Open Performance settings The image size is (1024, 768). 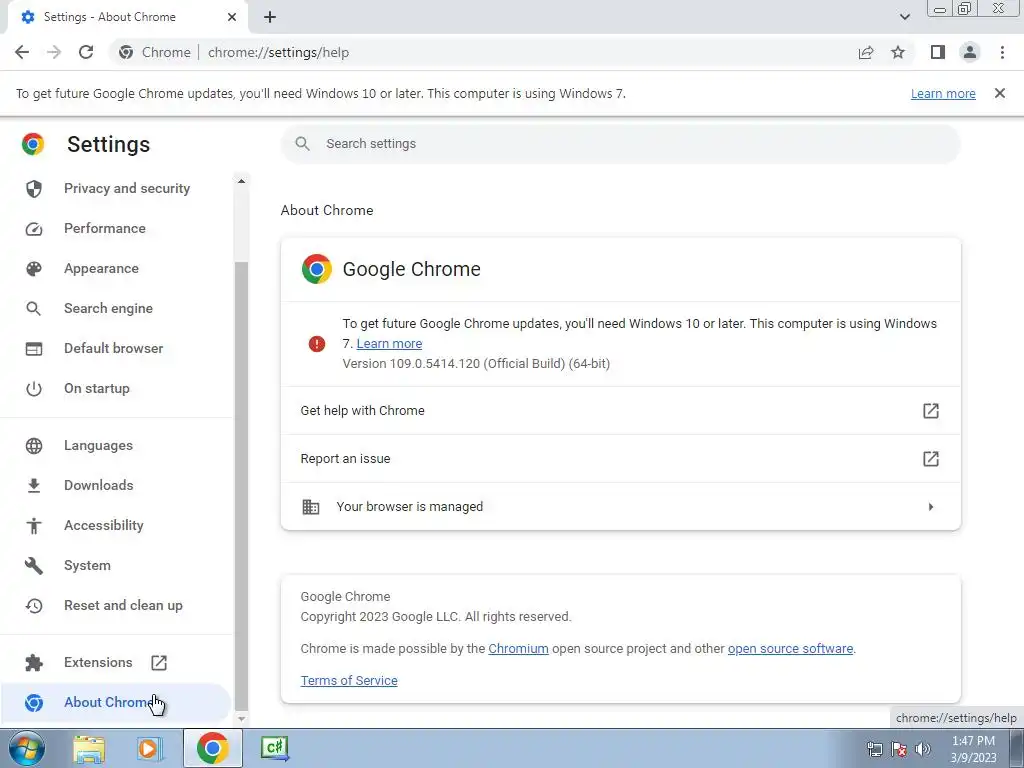tap(116, 229)
